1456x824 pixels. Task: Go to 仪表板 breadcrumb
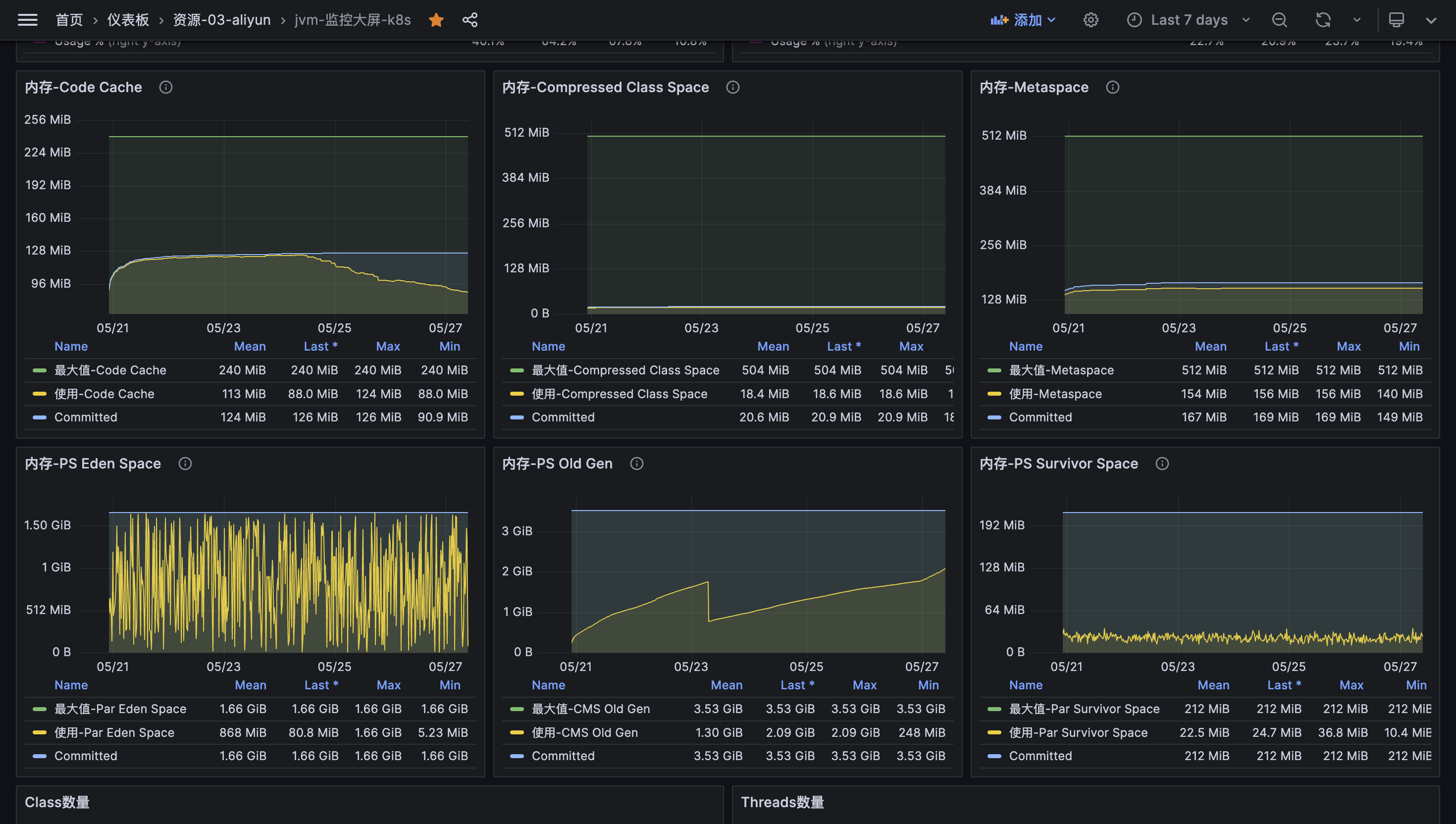[x=128, y=20]
